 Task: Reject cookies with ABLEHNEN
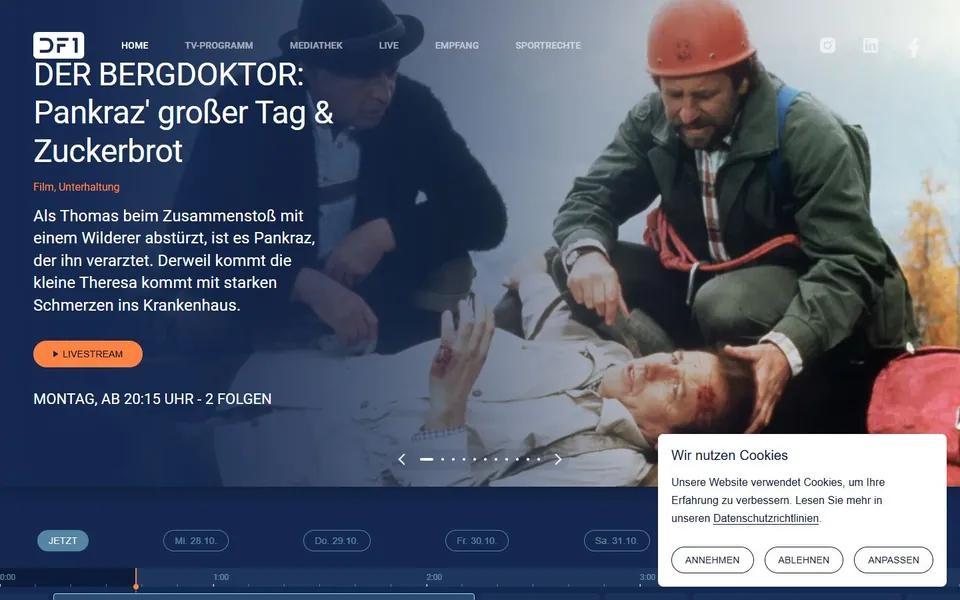point(803,560)
